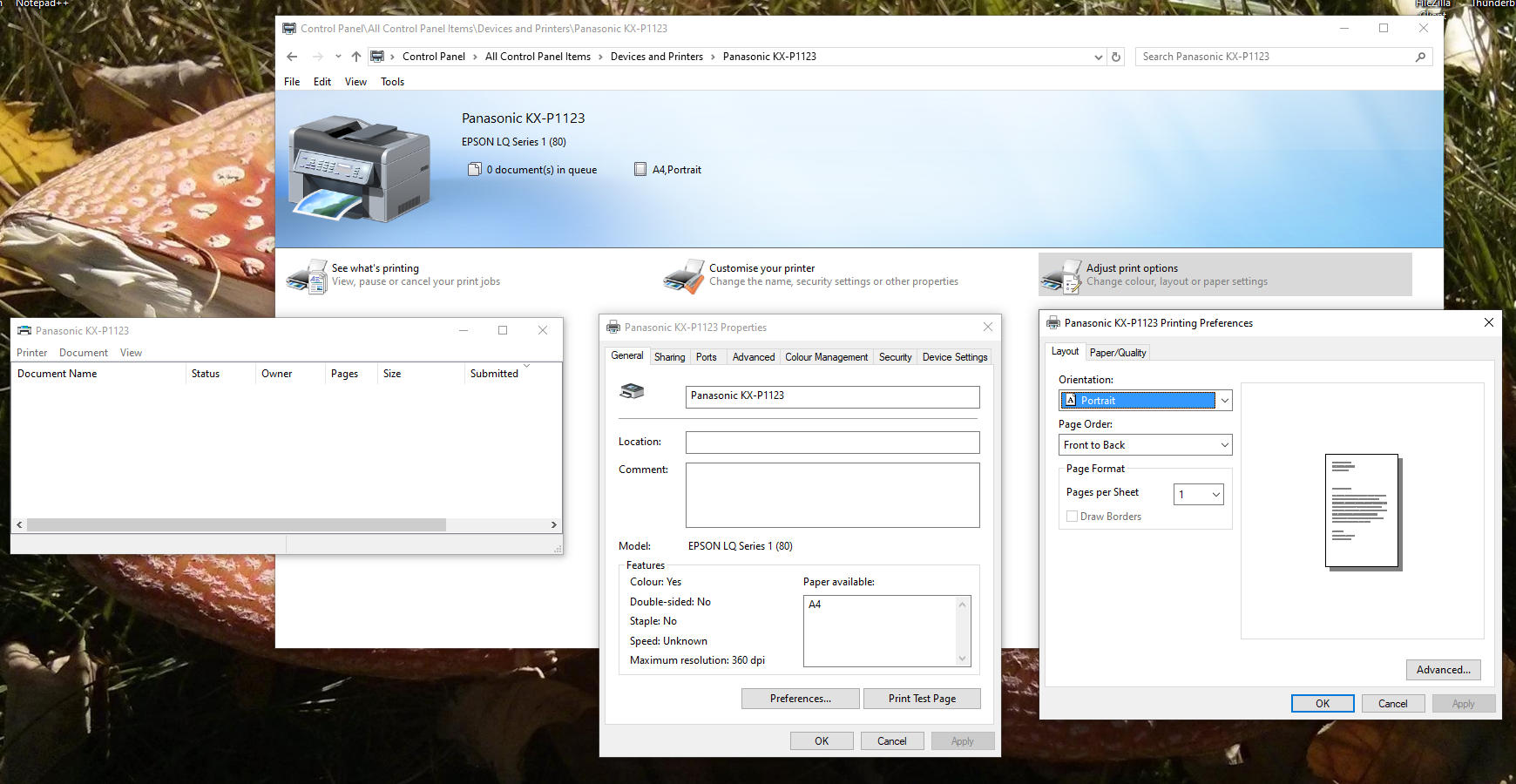Click printer icon in queue window title
This screenshot has width=1516, height=784.
pyautogui.click(x=24, y=330)
